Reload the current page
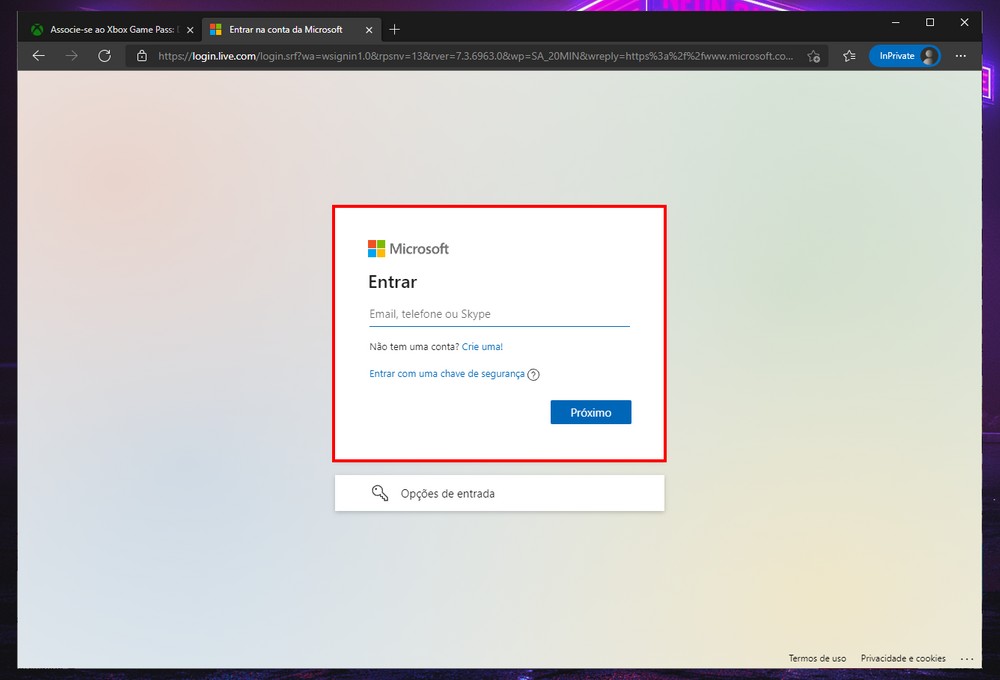 coord(104,56)
